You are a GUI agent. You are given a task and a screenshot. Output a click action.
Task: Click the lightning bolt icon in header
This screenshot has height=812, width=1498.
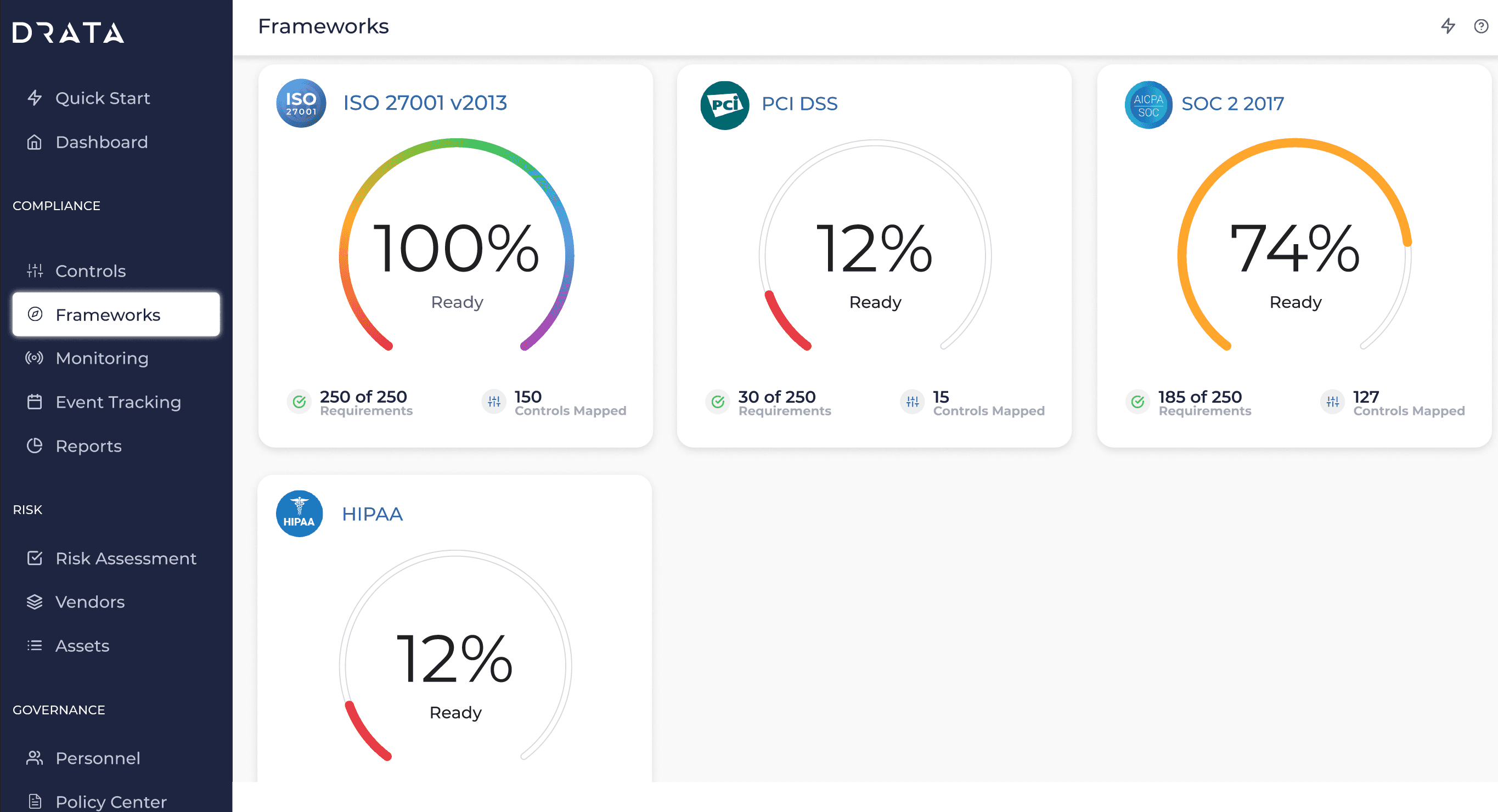1448,26
